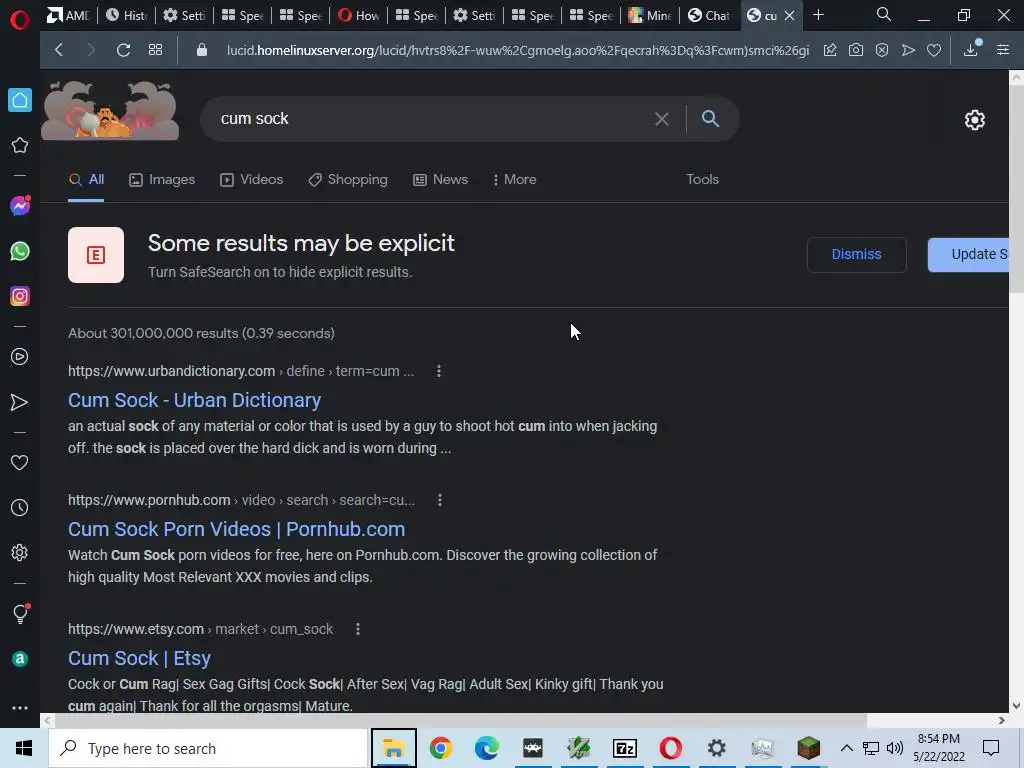Click the Windows taskbar search box
Screen dimensions: 1024x768
208,748
